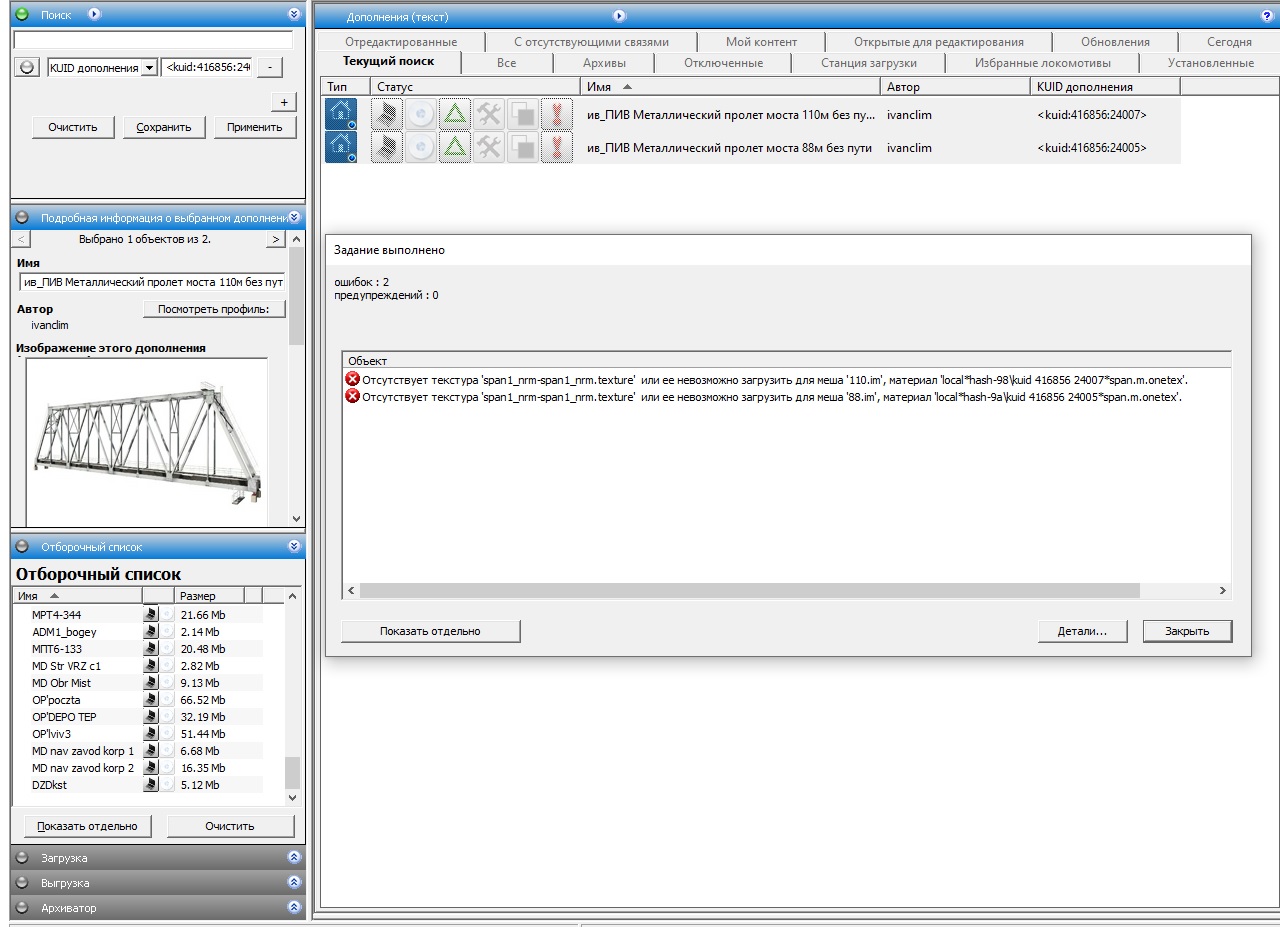Click the red faulty status icon for the 110м bridge
Screen dimensions: 1280x927
556,115
